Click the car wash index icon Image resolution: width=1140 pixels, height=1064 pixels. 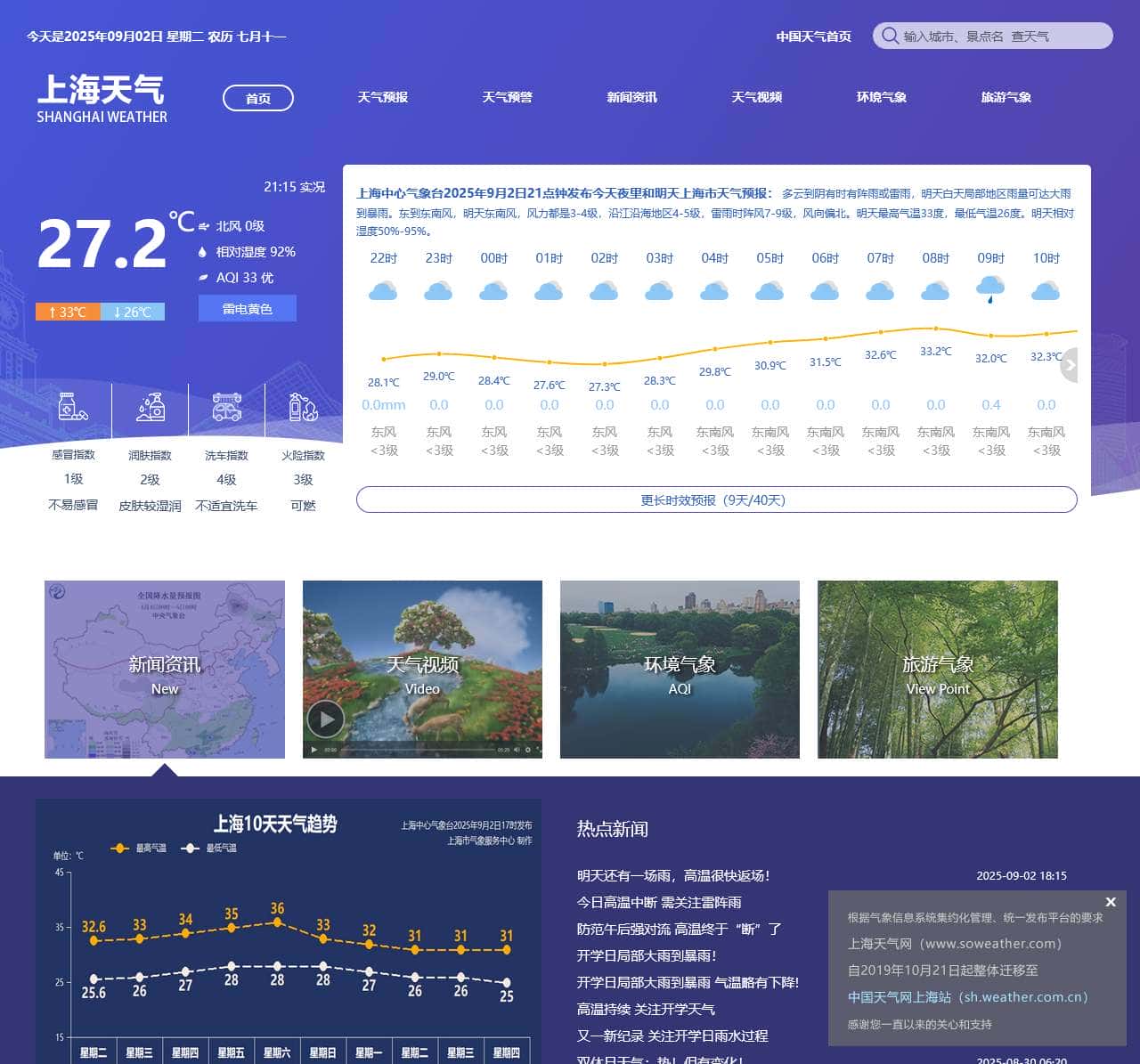pyautogui.click(x=226, y=407)
